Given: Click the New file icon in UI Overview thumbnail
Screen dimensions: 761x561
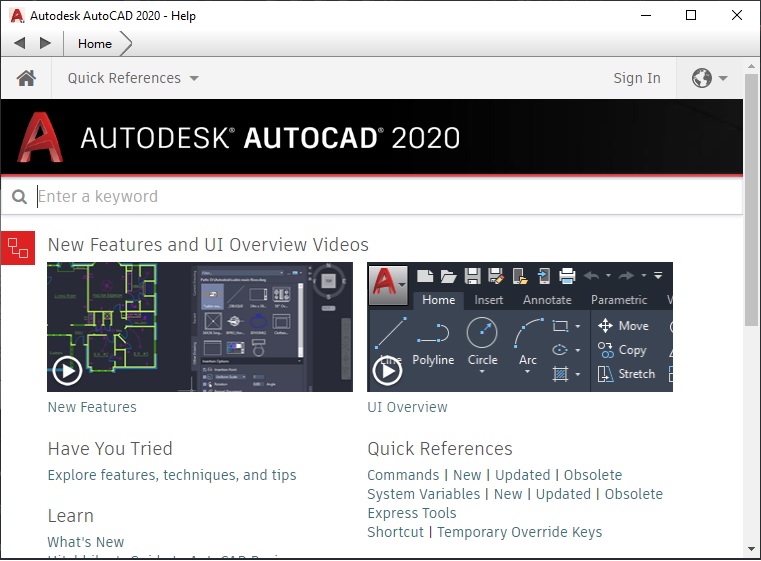Looking at the screenshot, I should 425,276.
